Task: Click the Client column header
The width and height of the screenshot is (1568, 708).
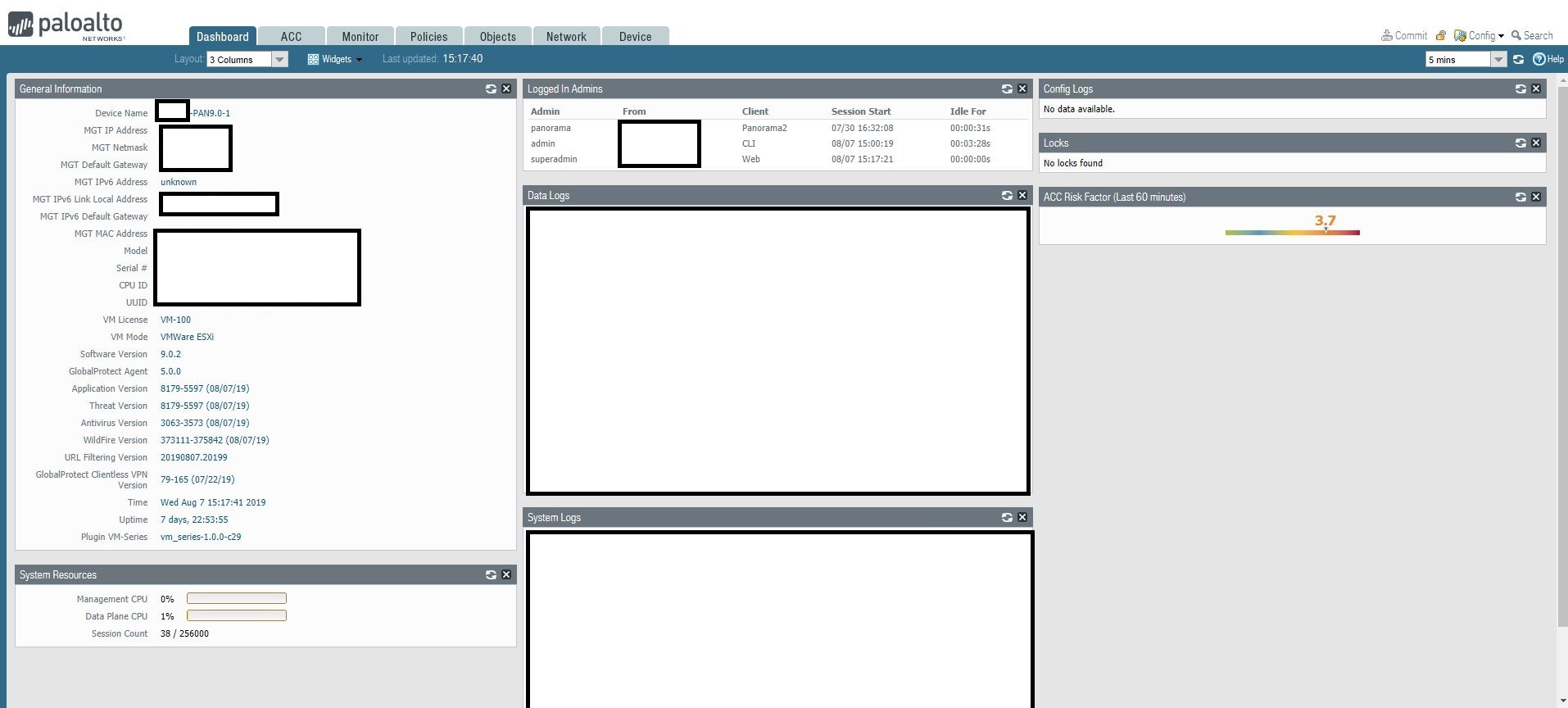Action: (x=755, y=111)
